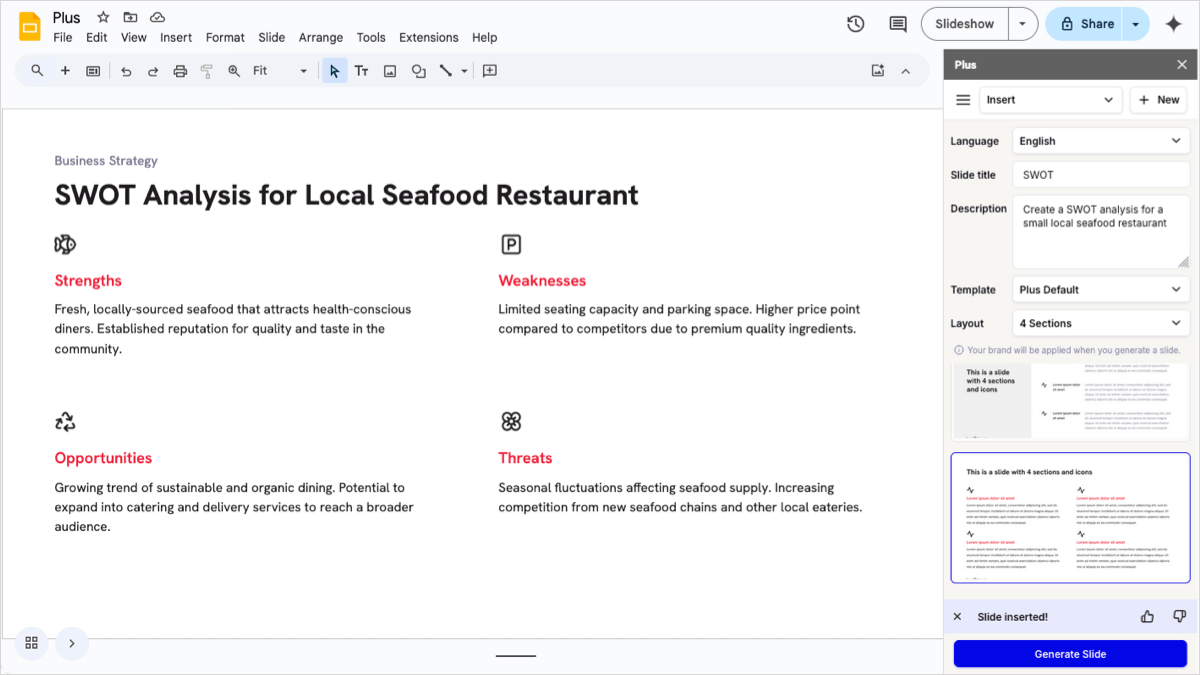Expand the filmstrip side panel
Viewport: 1200px width, 675px height.
click(72, 643)
